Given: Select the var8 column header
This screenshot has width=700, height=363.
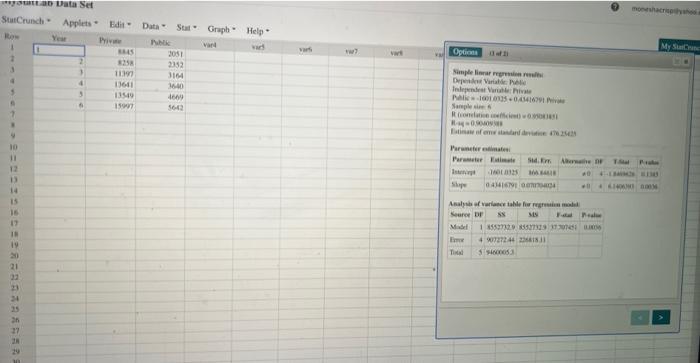Looking at the screenshot, I should (x=396, y=53).
